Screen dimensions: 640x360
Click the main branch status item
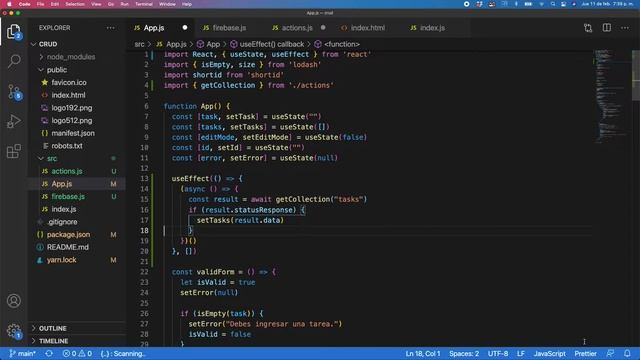[22, 353]
